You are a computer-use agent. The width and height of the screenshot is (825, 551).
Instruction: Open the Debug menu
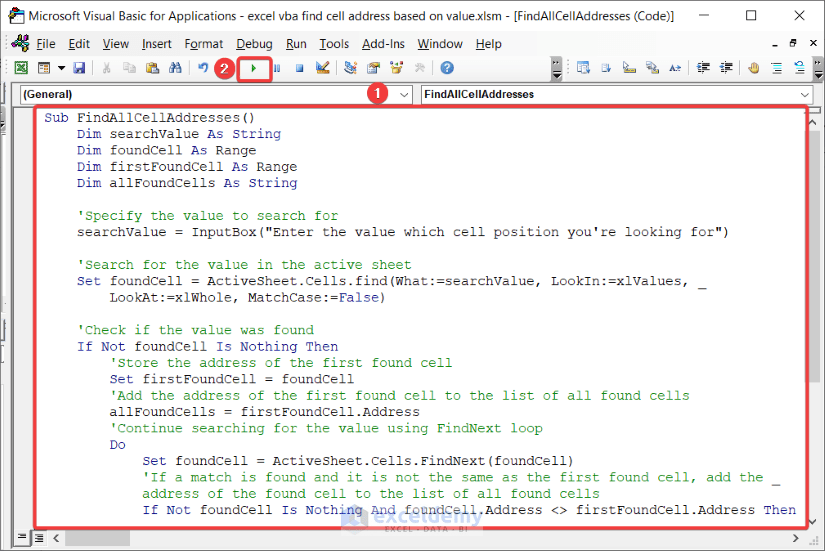coord(254,44)
